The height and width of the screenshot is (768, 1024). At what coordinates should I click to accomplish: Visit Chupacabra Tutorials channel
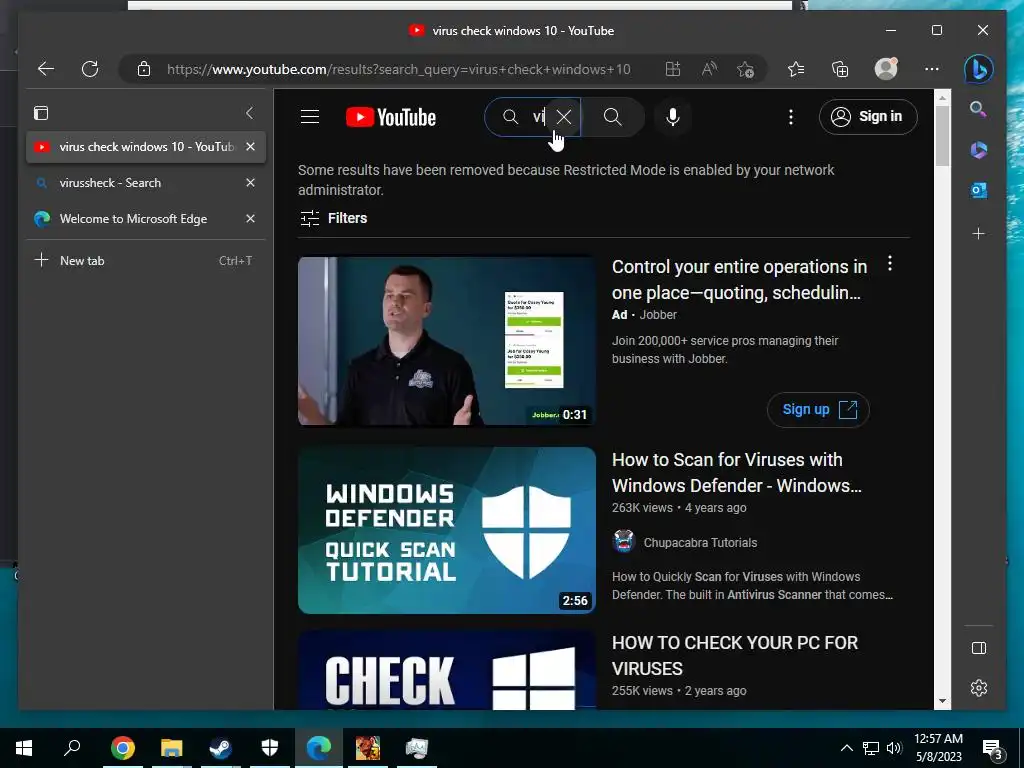(x=700, y=543)
